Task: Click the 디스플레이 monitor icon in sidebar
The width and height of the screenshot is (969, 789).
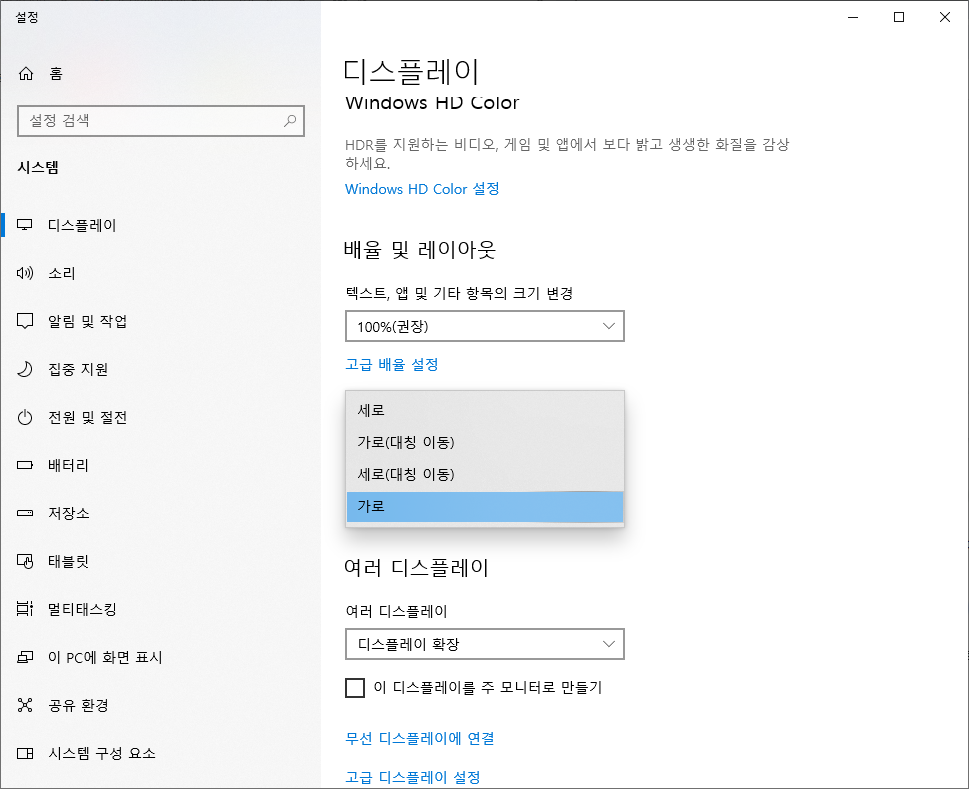Action: 25,225
